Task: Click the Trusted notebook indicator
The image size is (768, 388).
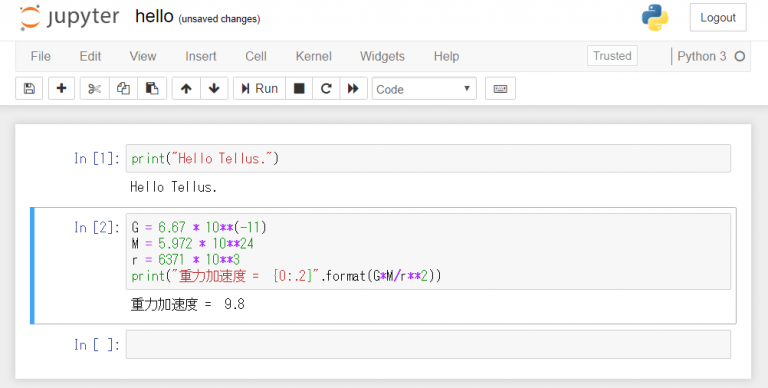Action: pyautogui.click(x=612, y=56)
